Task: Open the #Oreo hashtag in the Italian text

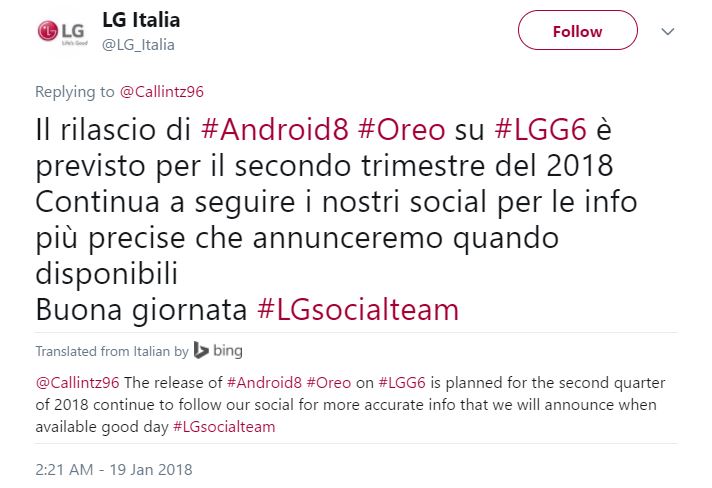Action: coord(401,129)
